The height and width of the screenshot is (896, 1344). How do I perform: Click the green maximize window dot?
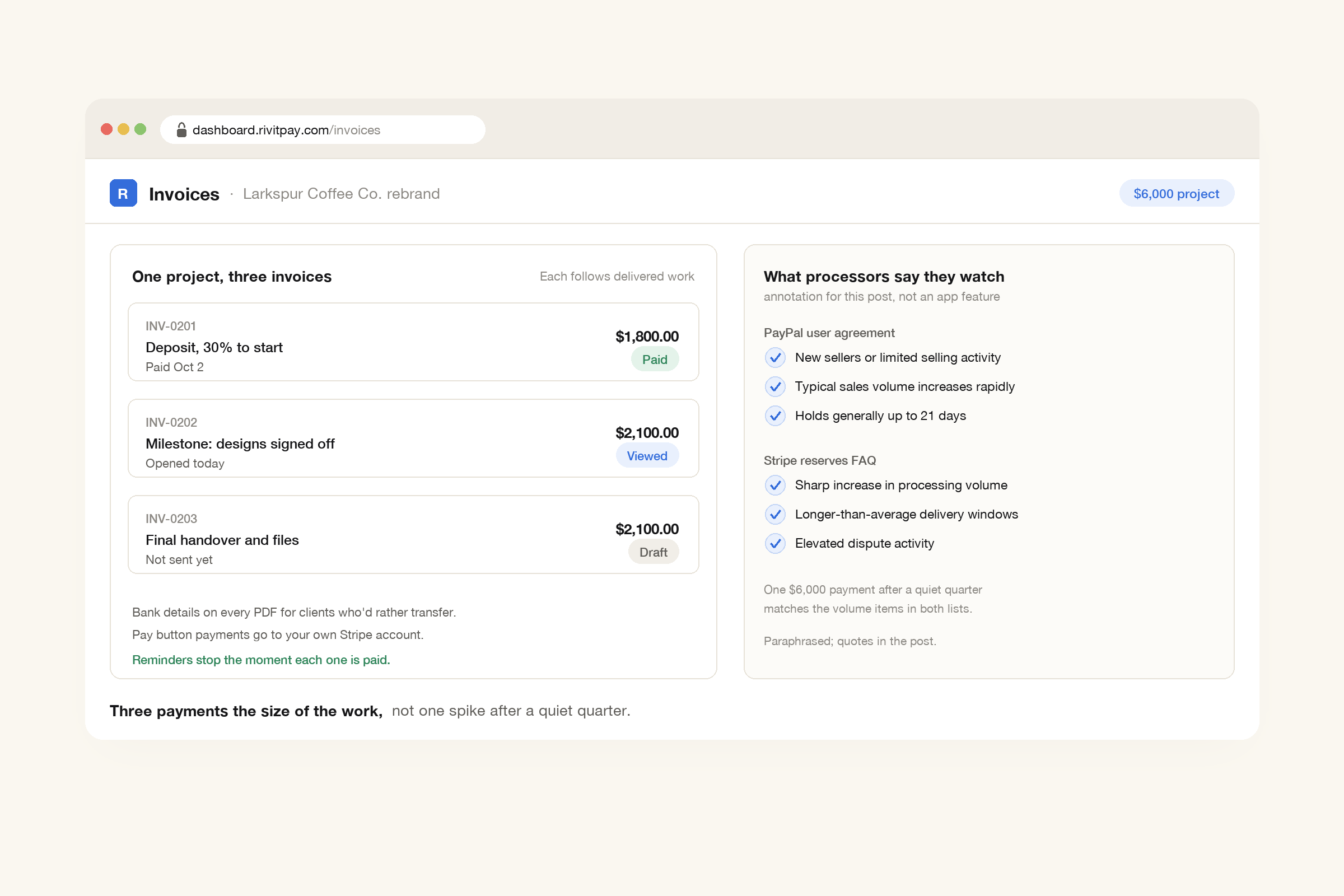140,129
